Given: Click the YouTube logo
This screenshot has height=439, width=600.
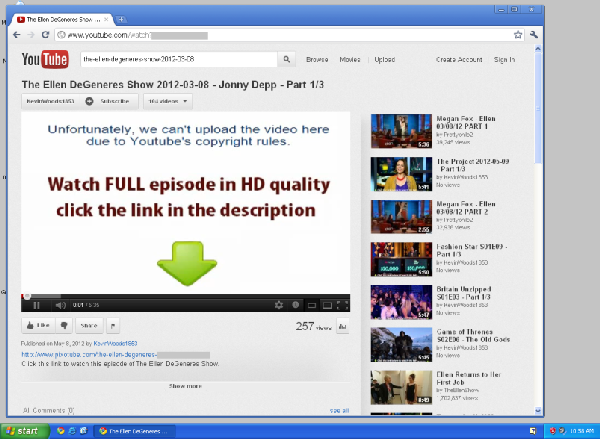Looking at the screenshot, I should coord(45,59).
